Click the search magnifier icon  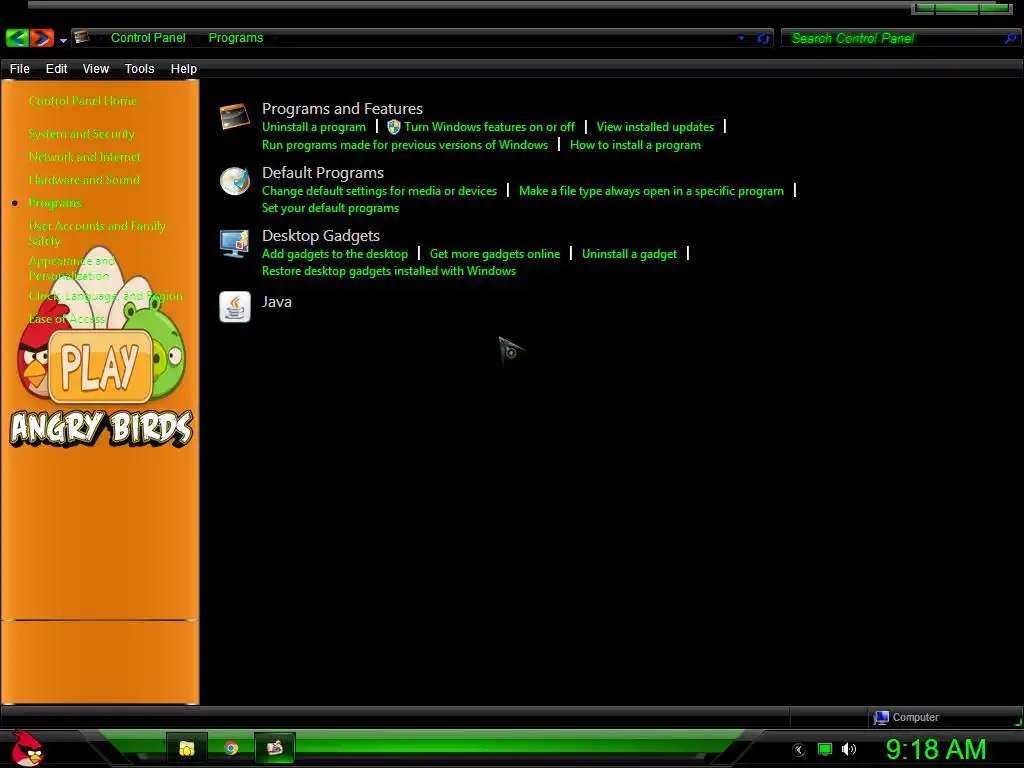click(1011, 39)
